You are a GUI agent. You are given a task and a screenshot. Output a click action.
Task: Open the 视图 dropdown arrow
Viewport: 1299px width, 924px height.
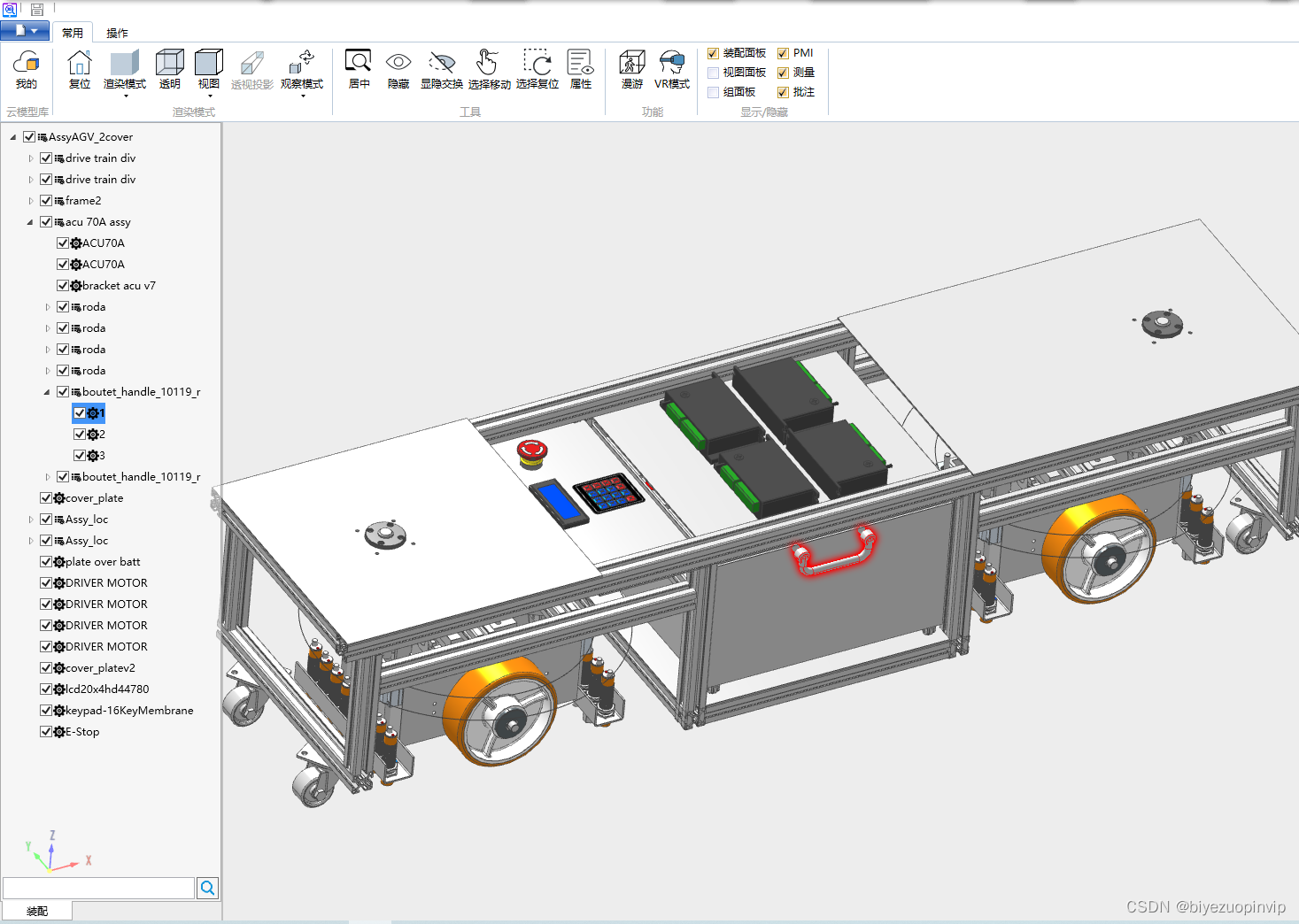pos(210,96)
